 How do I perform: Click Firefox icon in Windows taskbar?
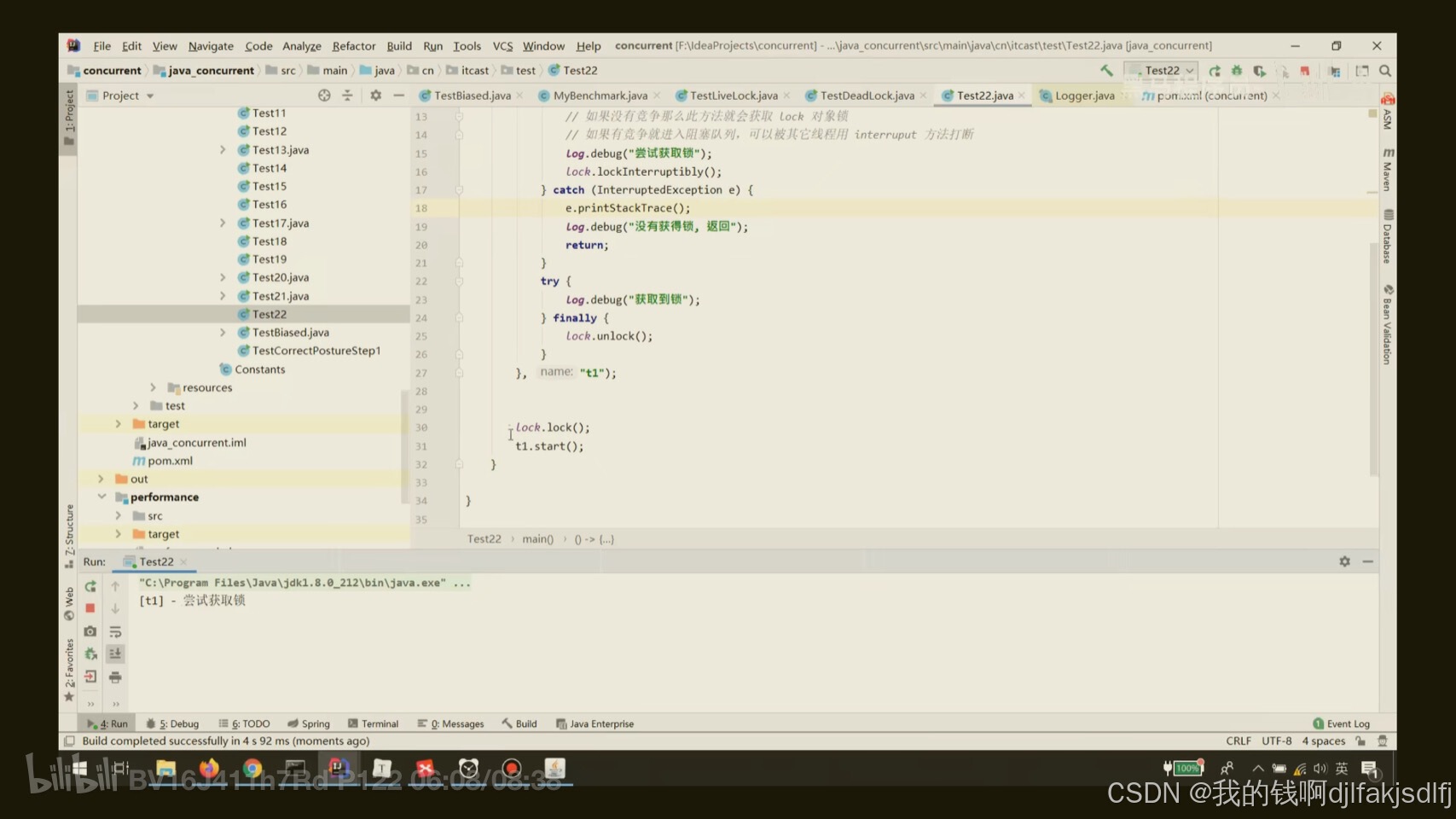tap(209, 769)
